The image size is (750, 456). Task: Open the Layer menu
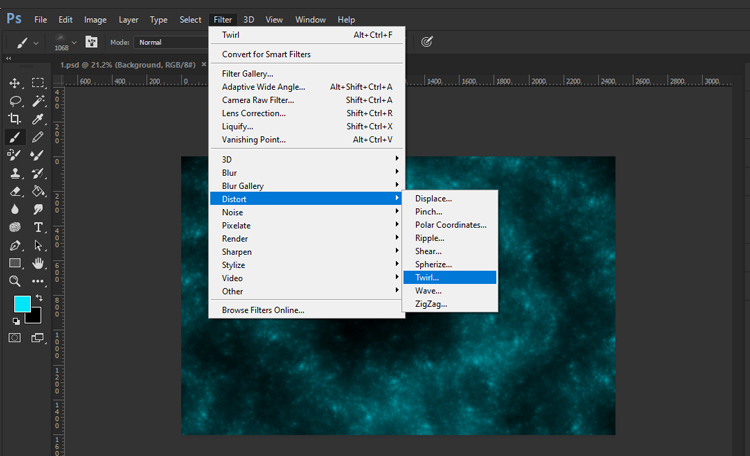pos(128,20)
